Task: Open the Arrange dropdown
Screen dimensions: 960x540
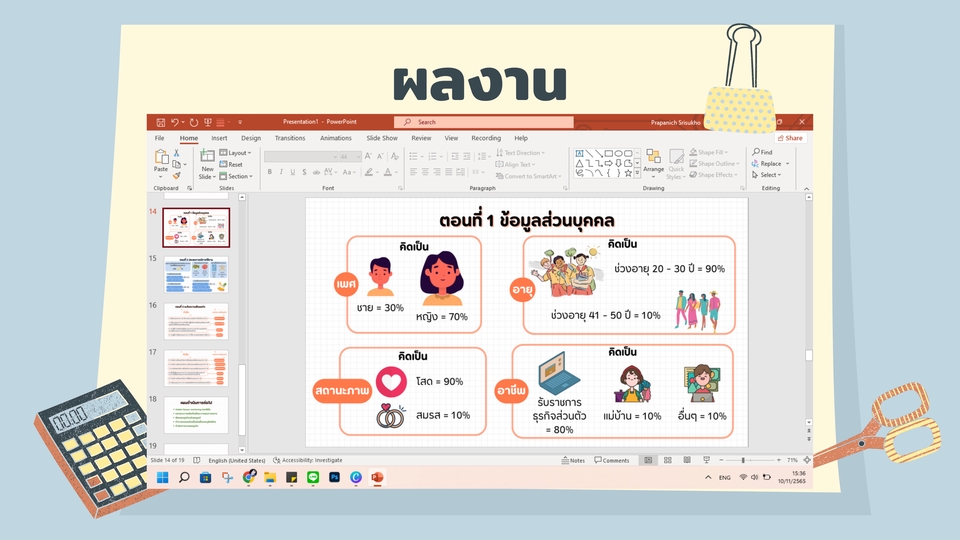Action: pos(653,163)
